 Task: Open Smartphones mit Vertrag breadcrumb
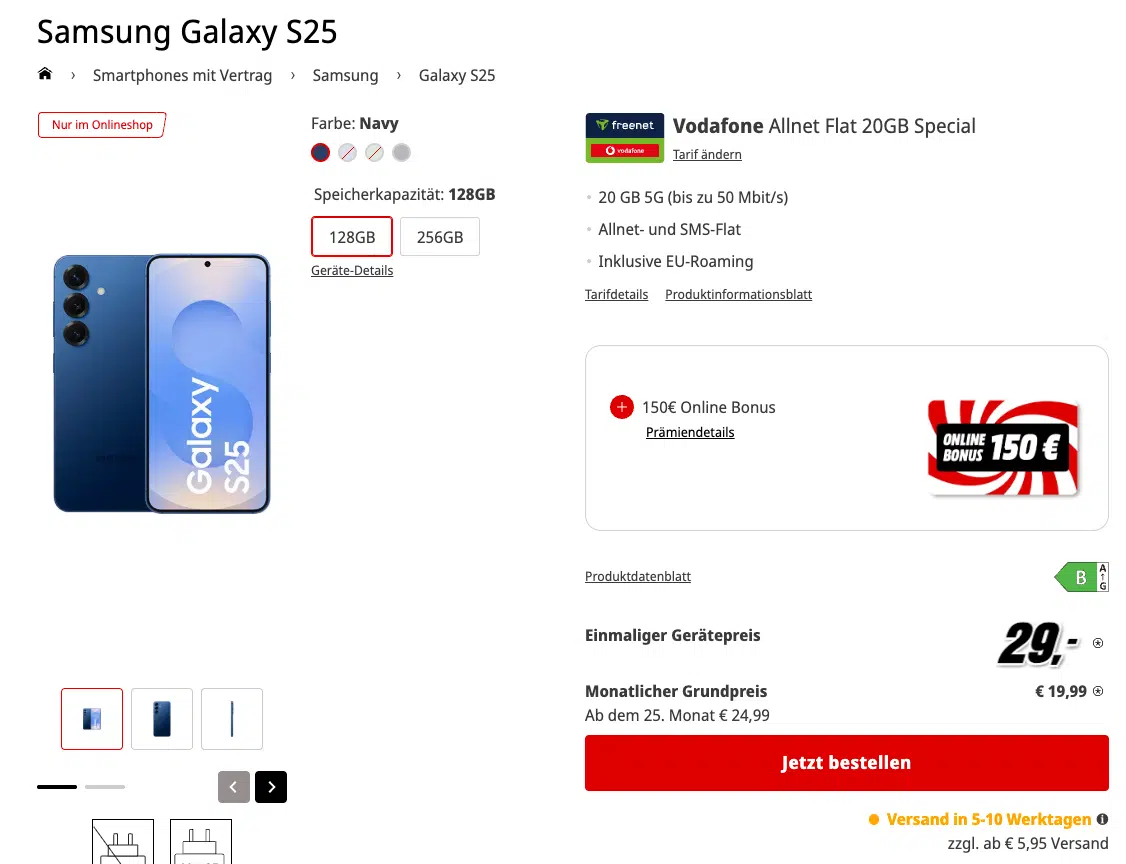(182, 75)
